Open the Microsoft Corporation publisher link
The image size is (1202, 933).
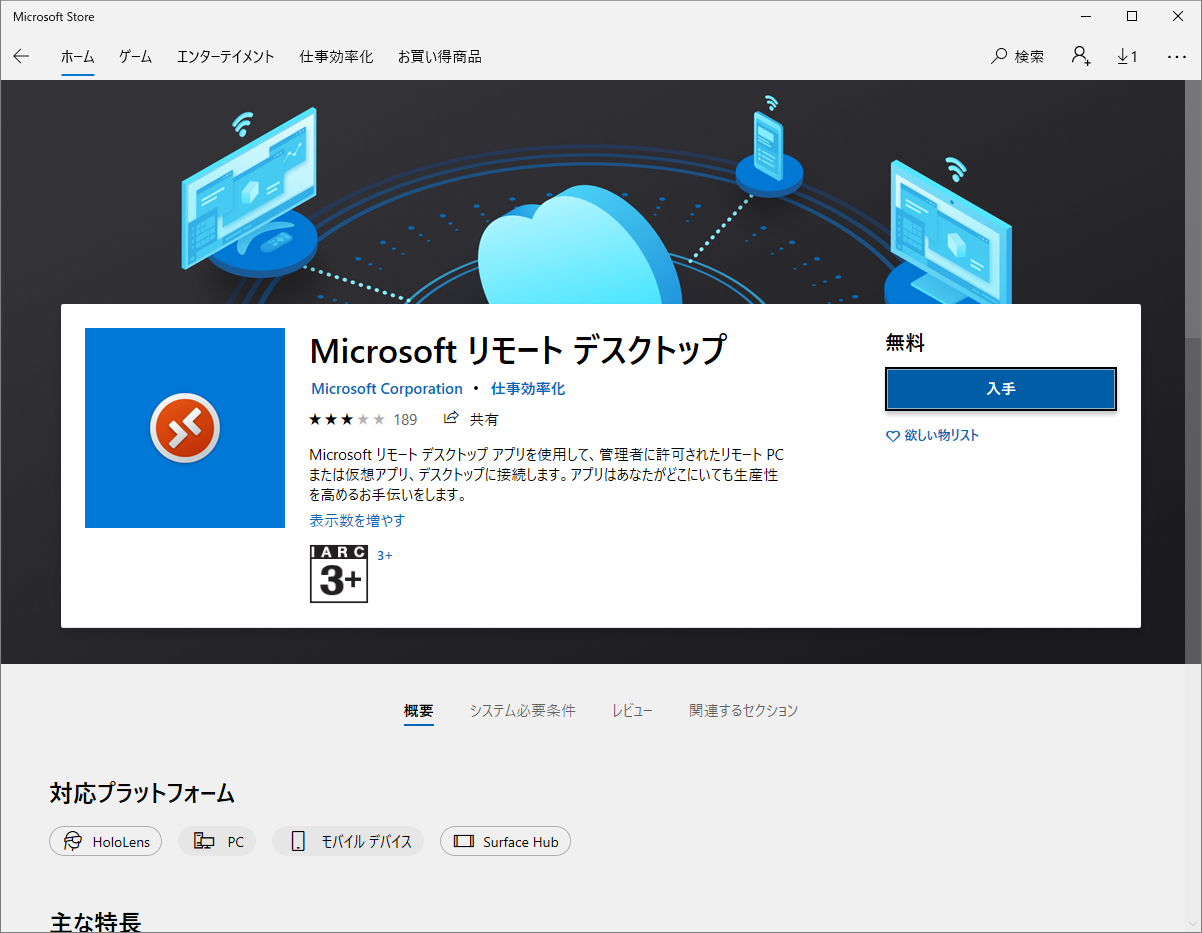tap(386, 389)
